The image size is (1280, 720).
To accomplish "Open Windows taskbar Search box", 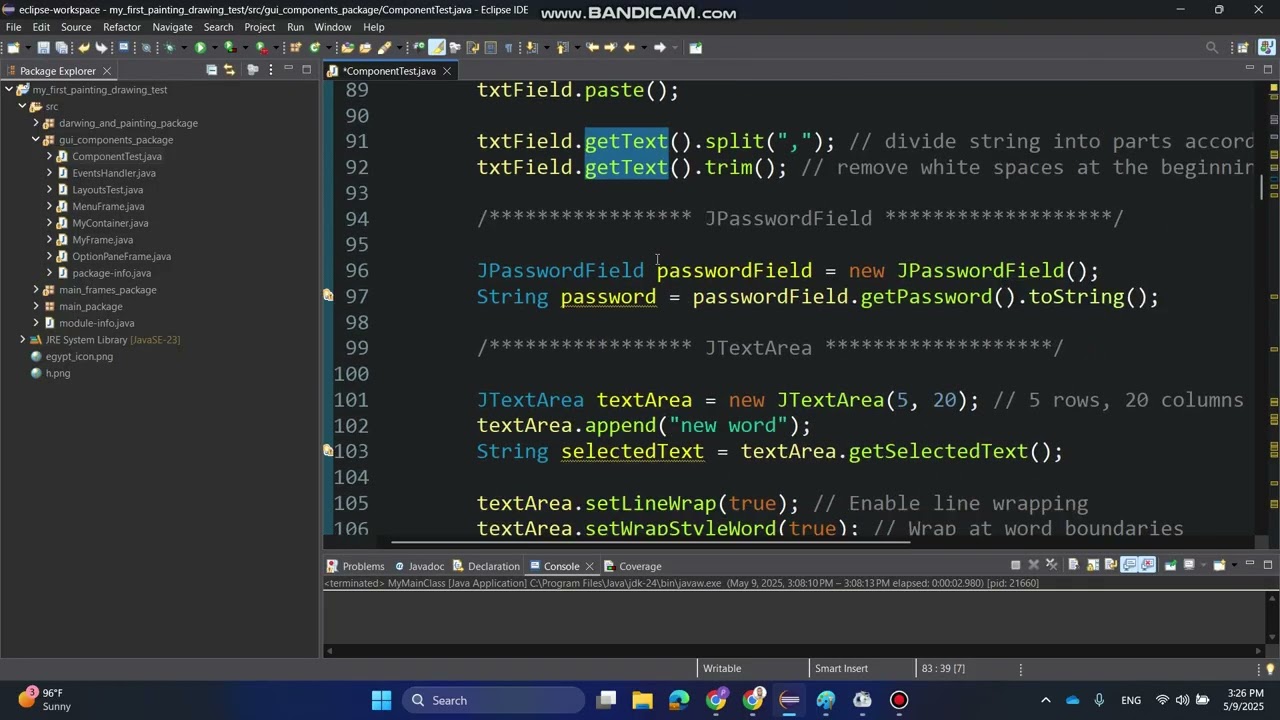I will pos(494,700).
